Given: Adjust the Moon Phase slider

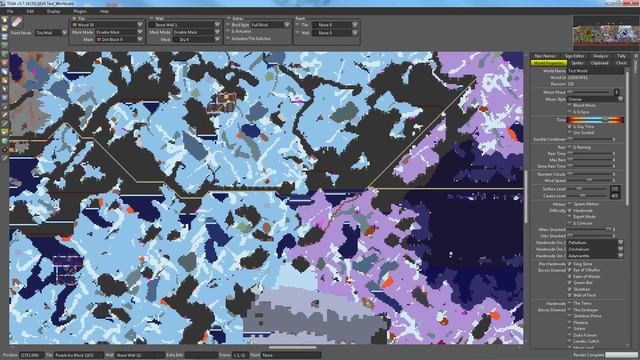Looking at the screenshot, I should coord(590,92).
